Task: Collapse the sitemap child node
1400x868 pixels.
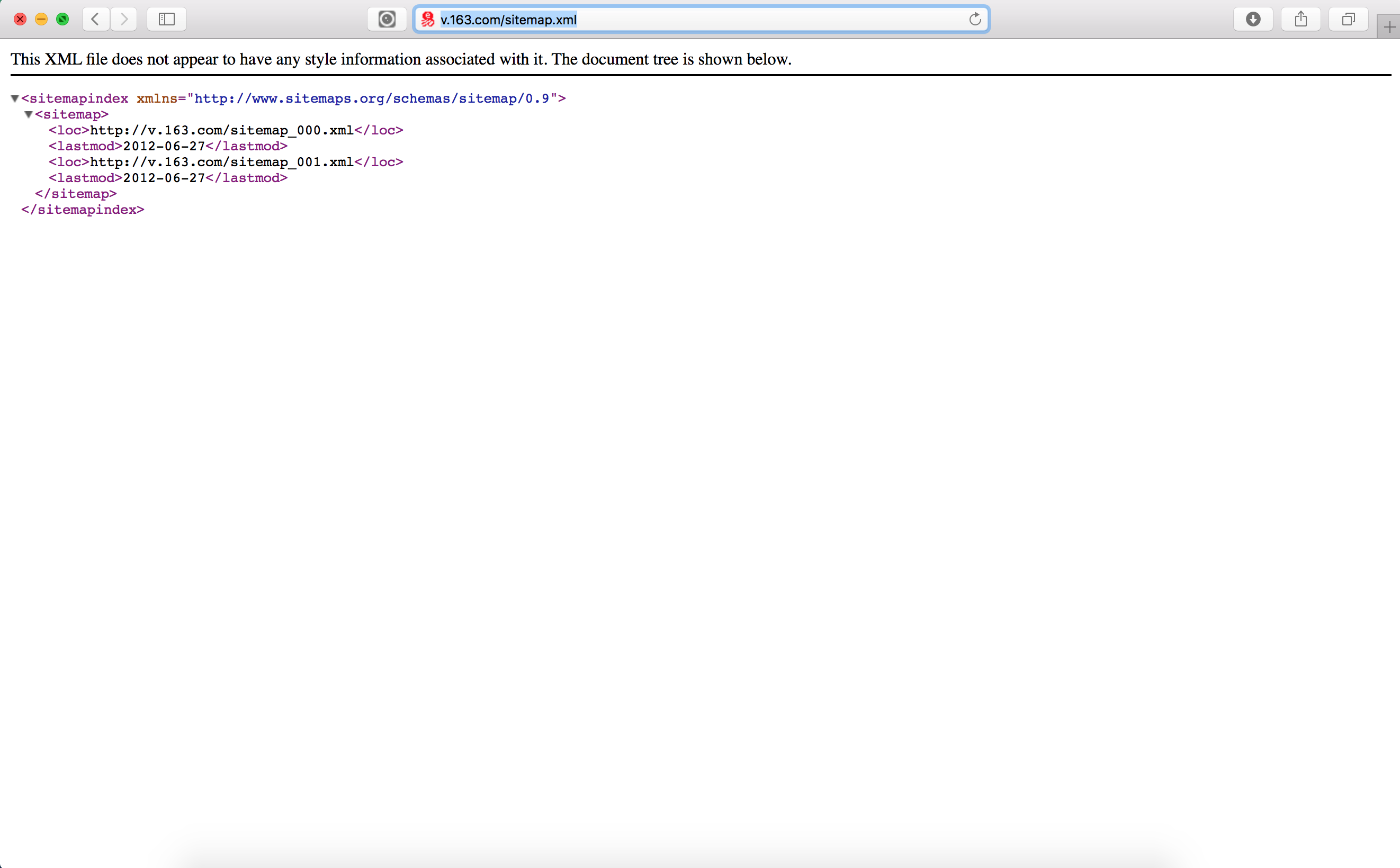Action: (x=29, y=115)
